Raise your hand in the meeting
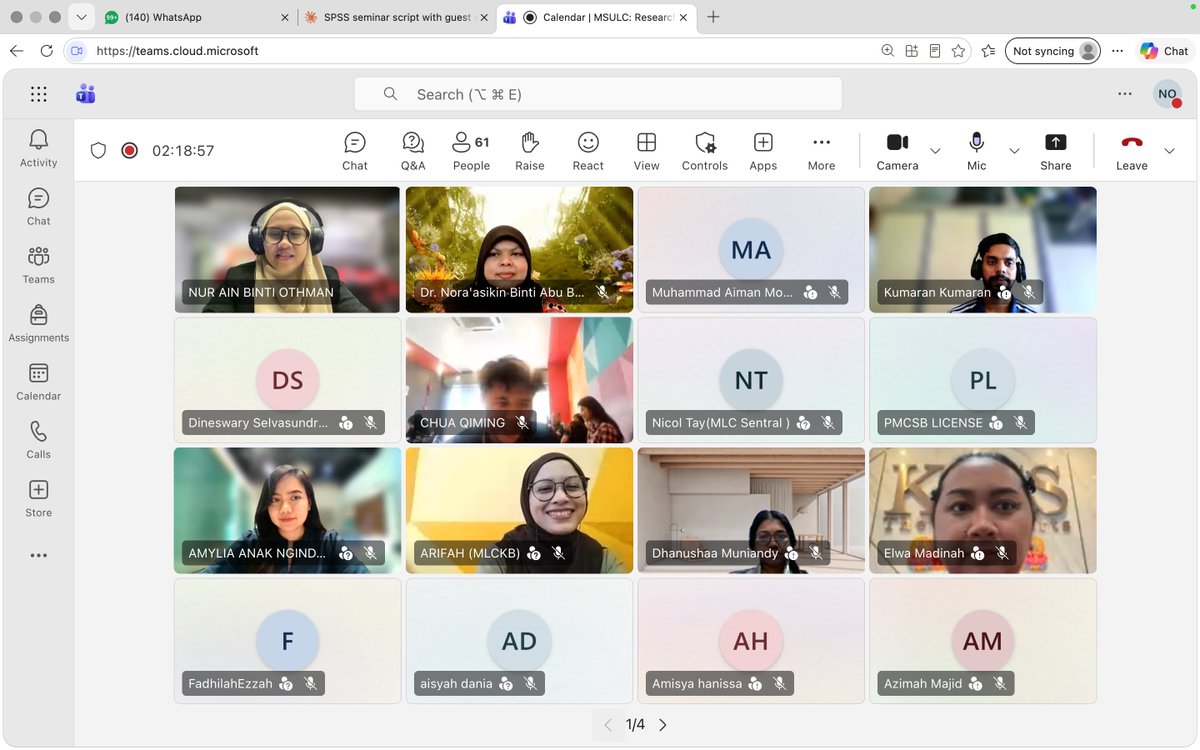1200x750 pixels. (x=530, y=151)
